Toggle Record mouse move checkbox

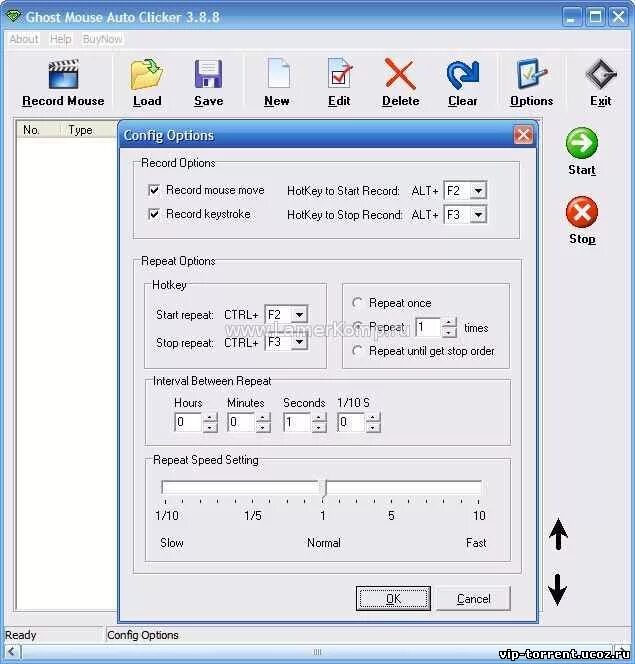(154, 190)
